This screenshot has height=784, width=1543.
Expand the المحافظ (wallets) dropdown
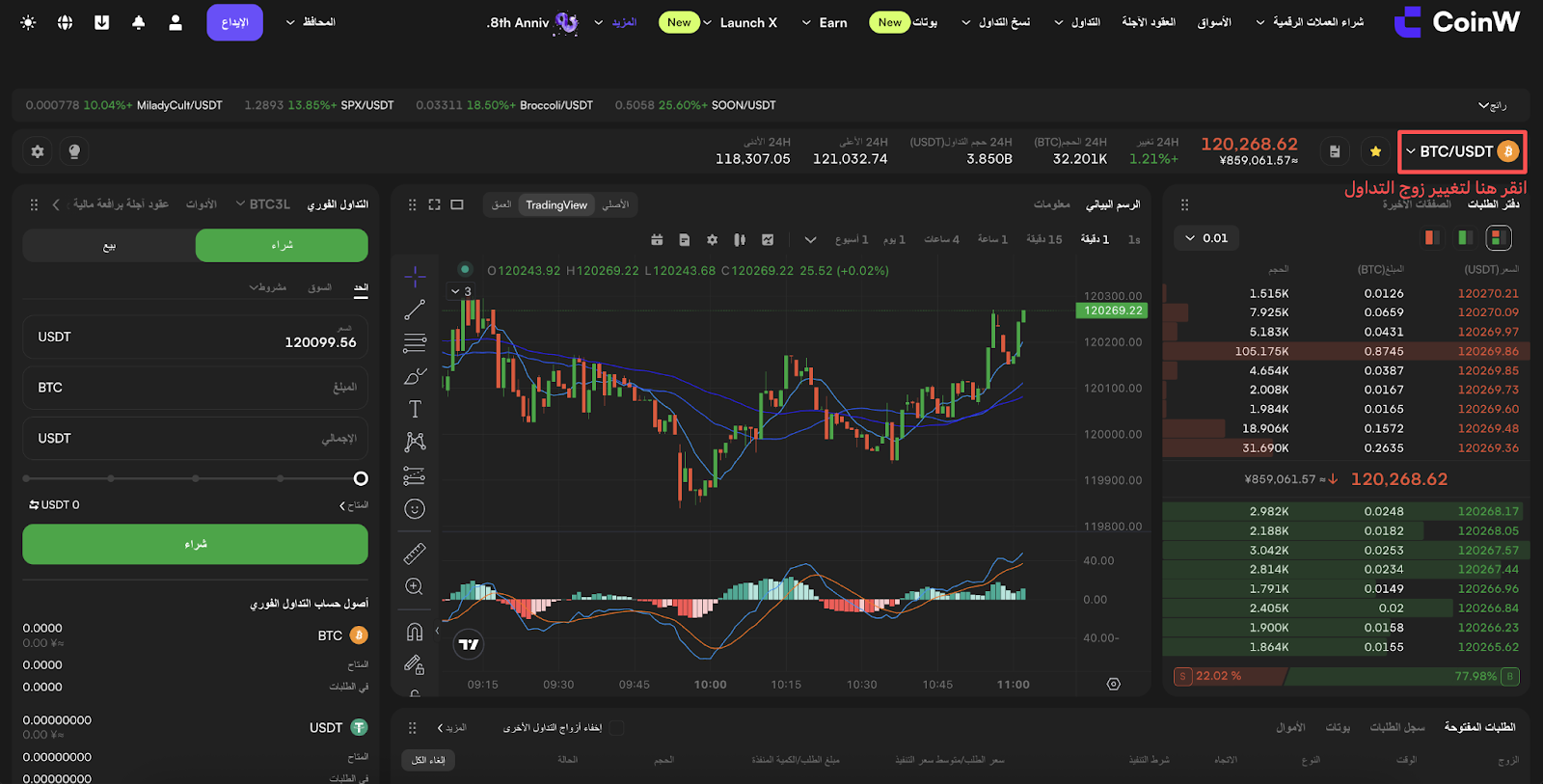[311, 22]
